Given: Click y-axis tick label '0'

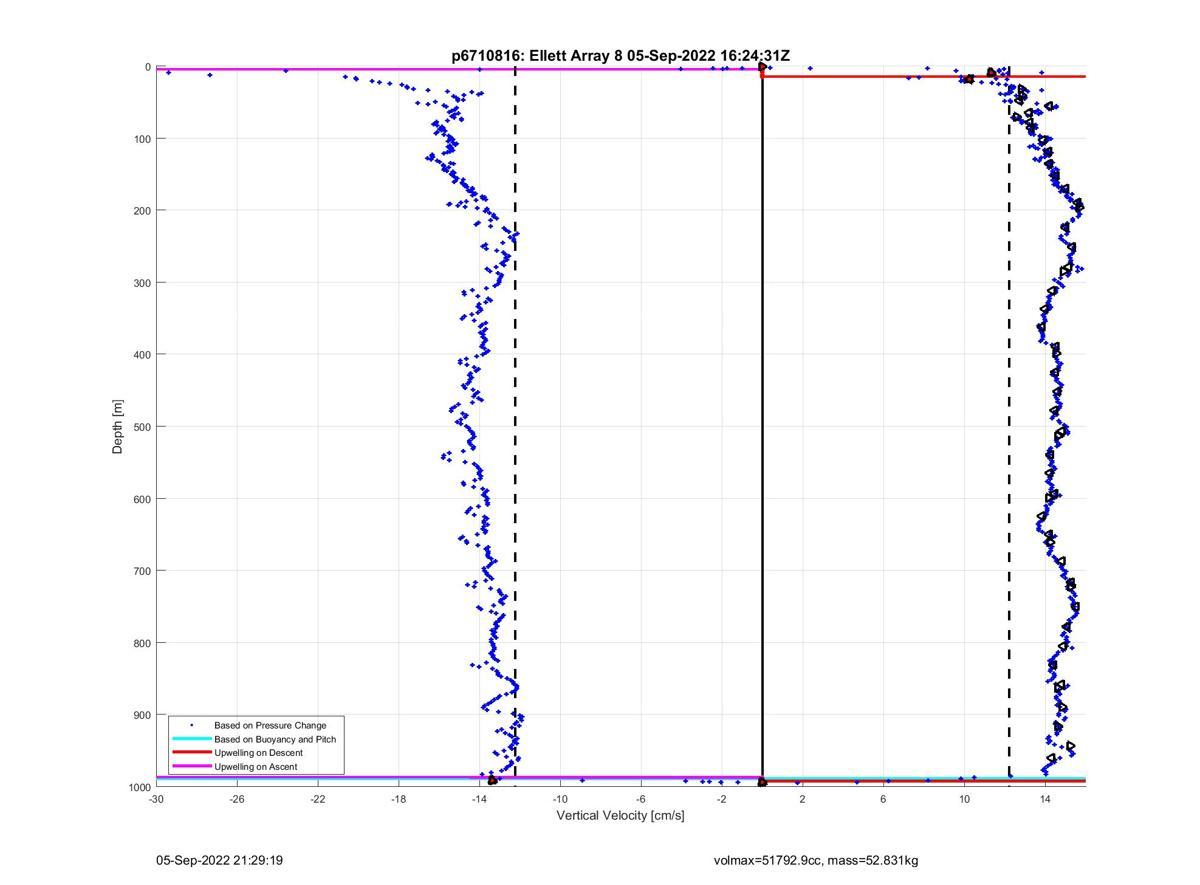Looking at the screenshot, I should [x=148, y=67].
